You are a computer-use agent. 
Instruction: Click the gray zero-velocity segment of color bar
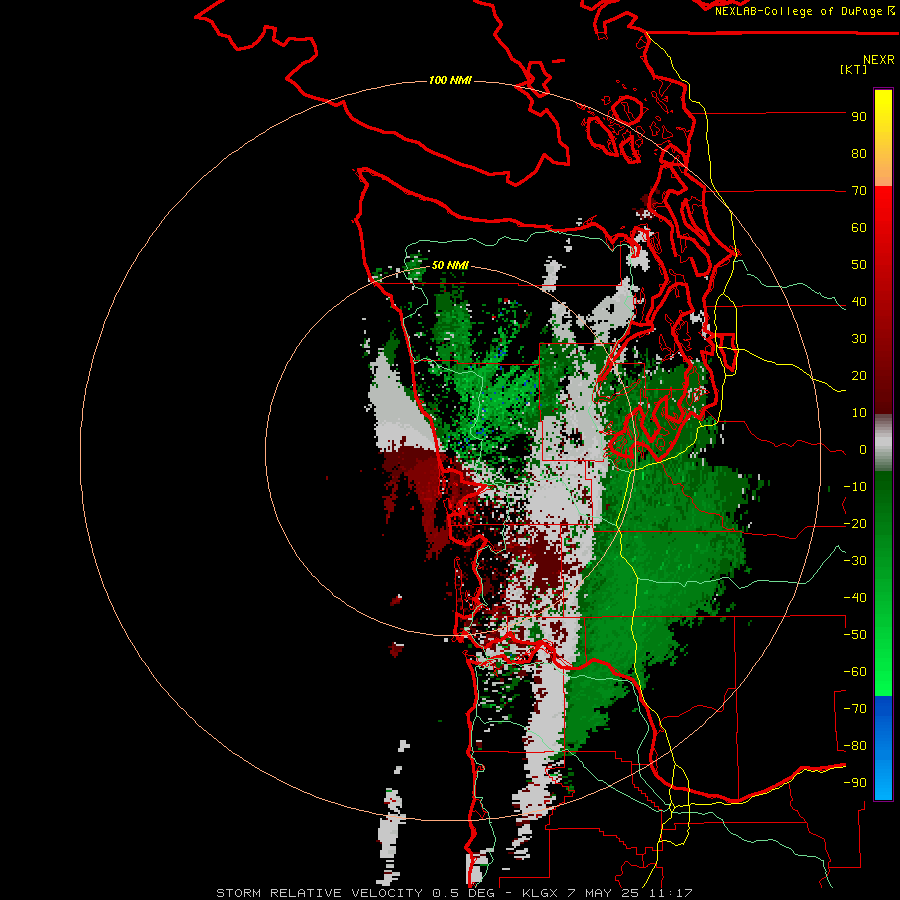tap(883, 443)
